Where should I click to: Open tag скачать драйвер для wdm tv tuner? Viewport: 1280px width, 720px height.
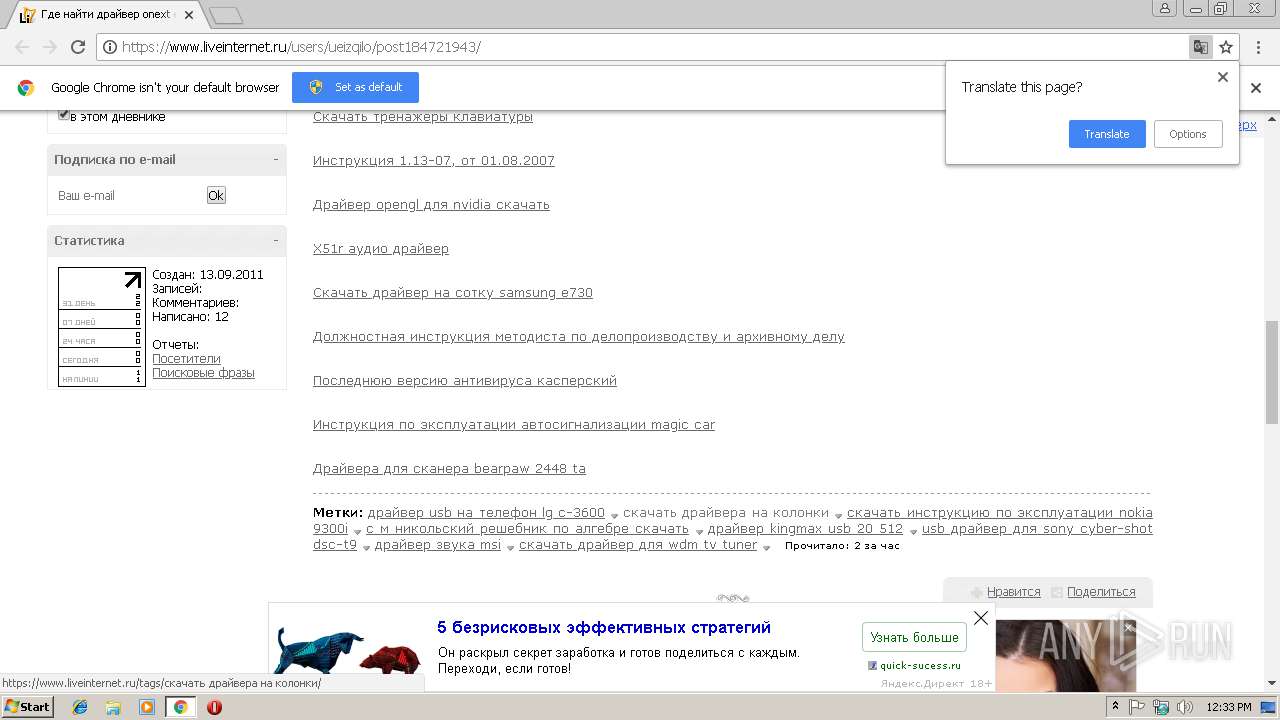point(638,545)
